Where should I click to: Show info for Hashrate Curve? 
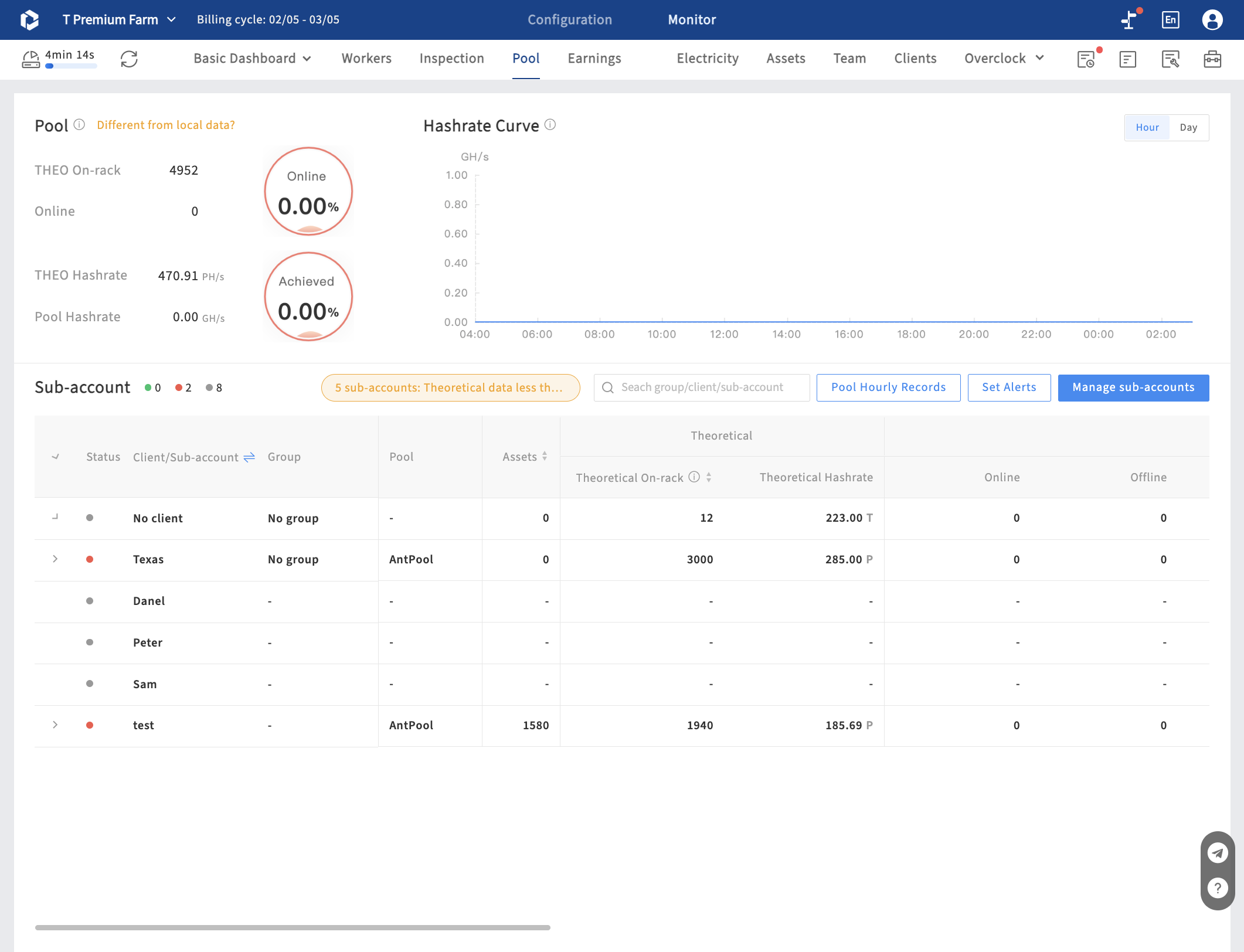pos(550,125)
